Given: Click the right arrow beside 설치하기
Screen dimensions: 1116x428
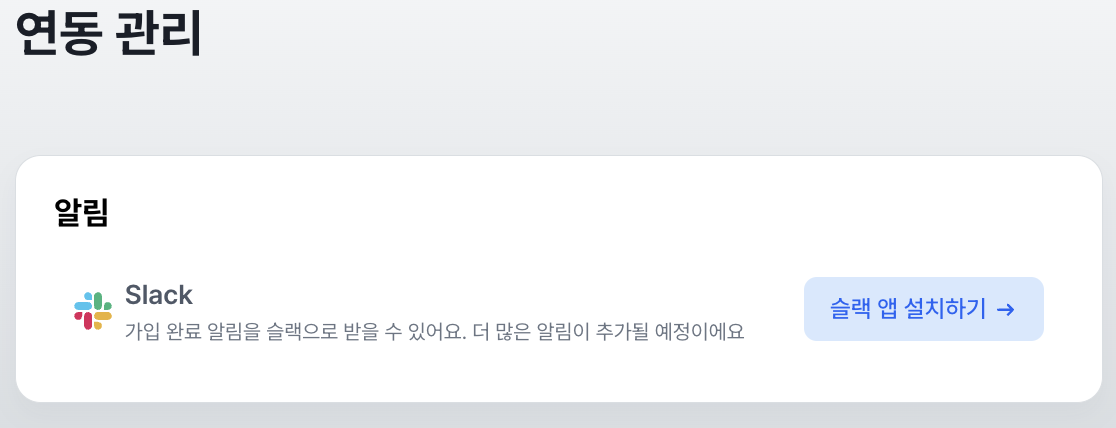Looking at the screenshot, I should 1006,309.
